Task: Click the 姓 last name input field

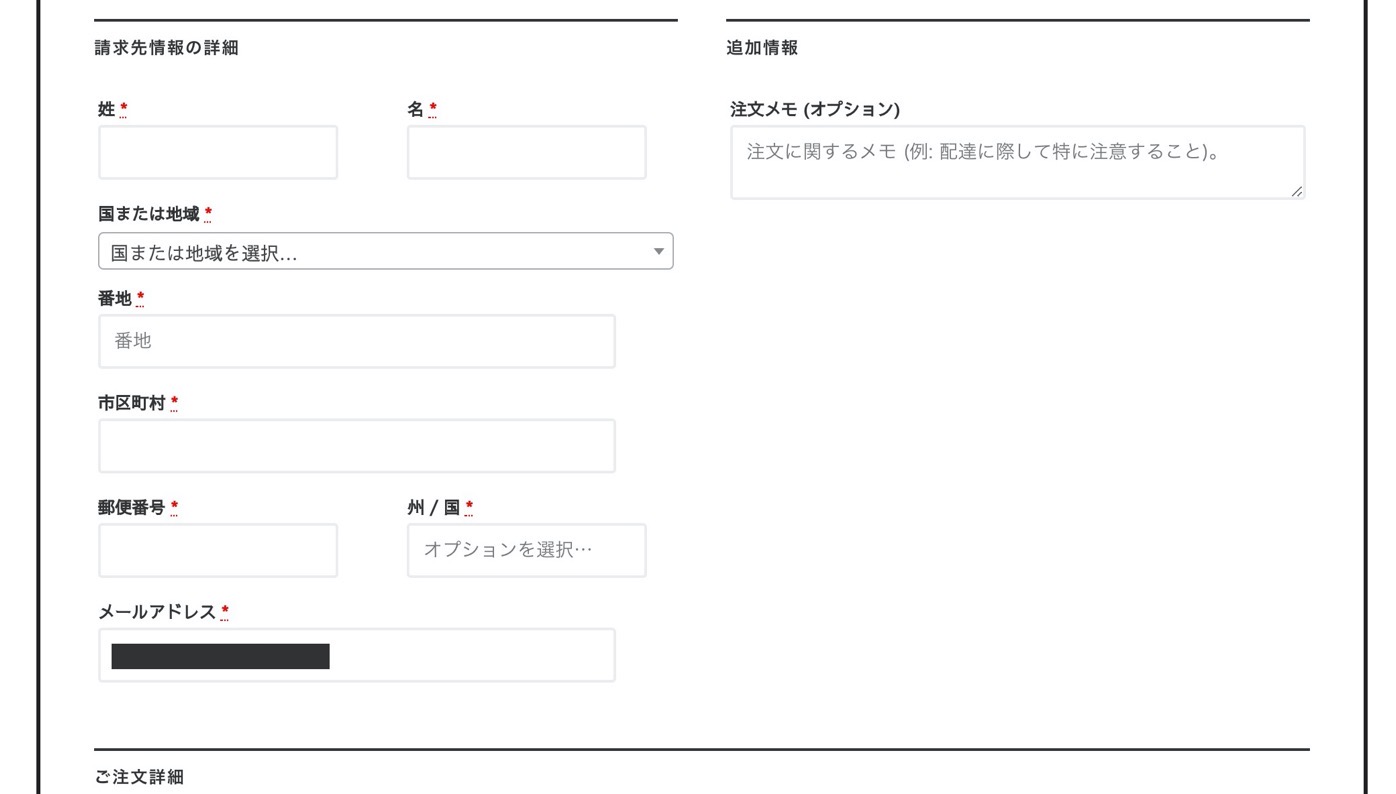Action: click(218, 152)
